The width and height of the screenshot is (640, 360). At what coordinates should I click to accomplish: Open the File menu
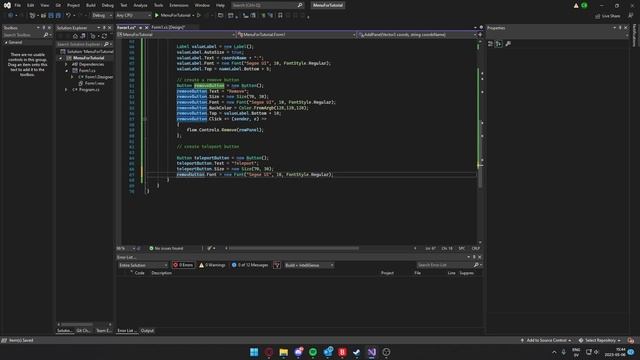point(18,5)
